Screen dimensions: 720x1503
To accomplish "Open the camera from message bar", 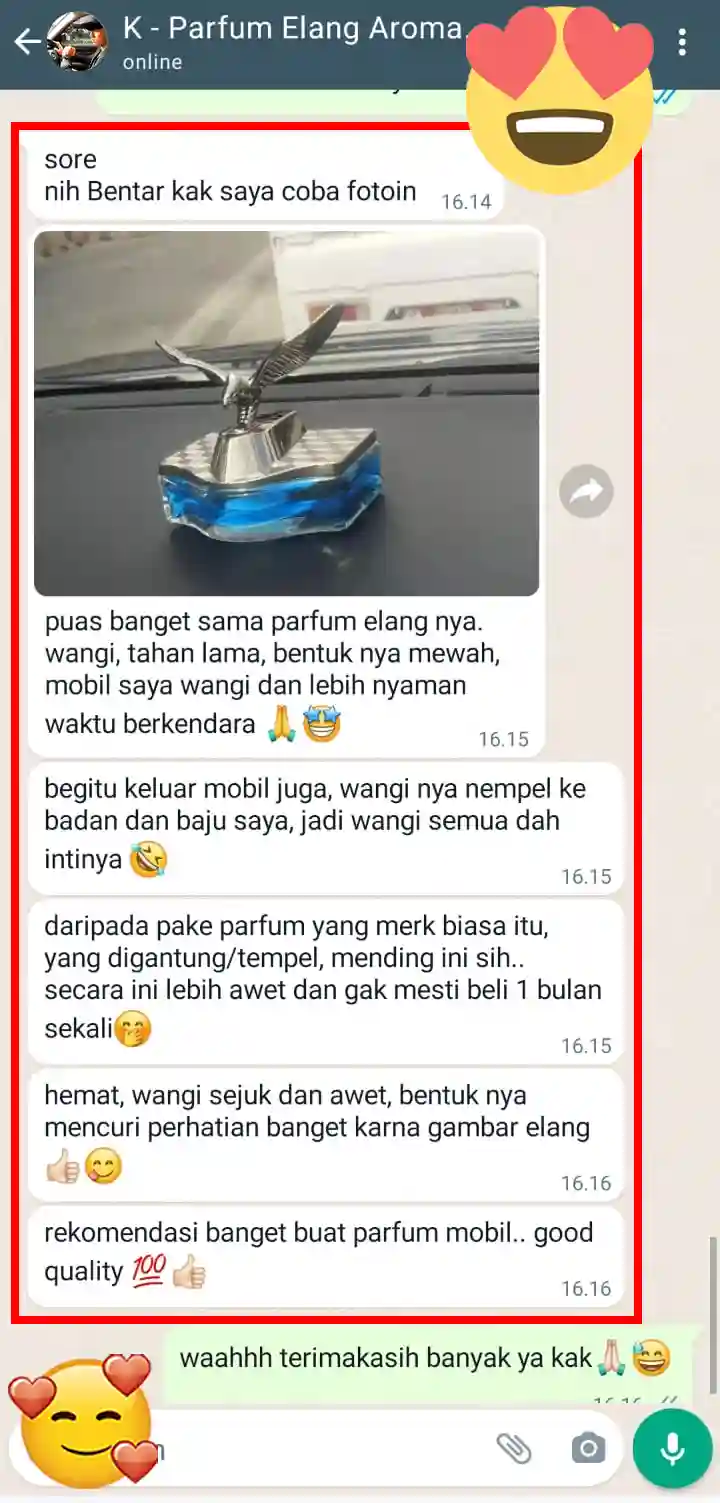I will [588, 1448].
